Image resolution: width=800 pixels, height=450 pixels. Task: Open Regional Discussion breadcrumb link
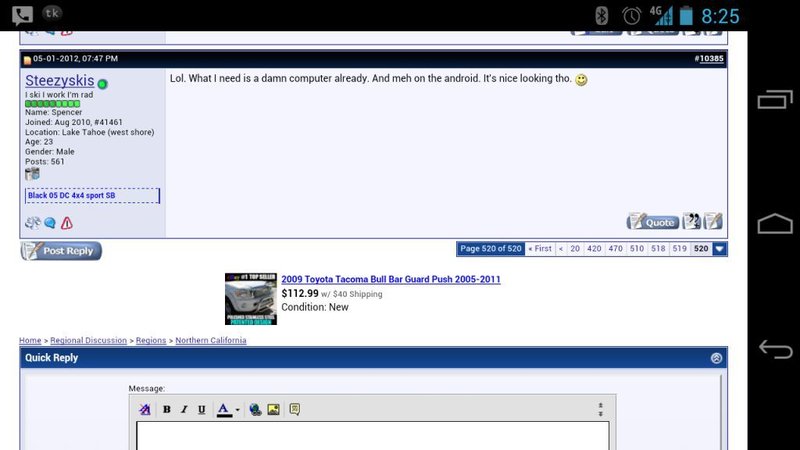click(x=88, y=340)
